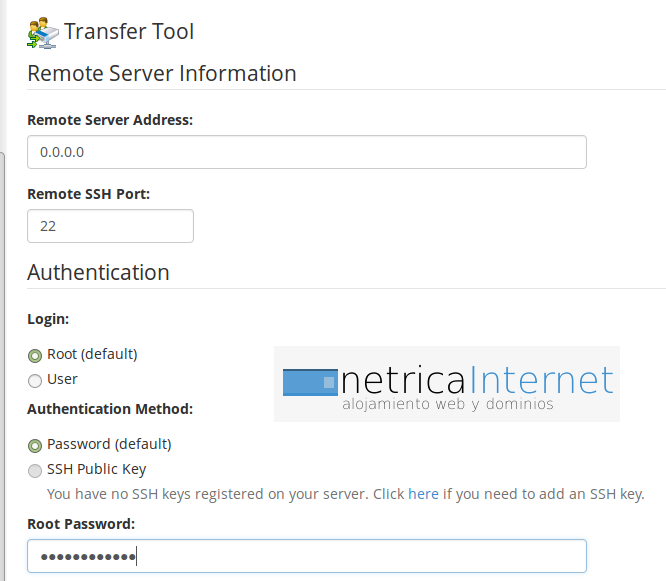Viewport: 666px width, 581px height.
Task: Click the 'alojamiento web y dominios' tagline
Action: click(447, 405)
